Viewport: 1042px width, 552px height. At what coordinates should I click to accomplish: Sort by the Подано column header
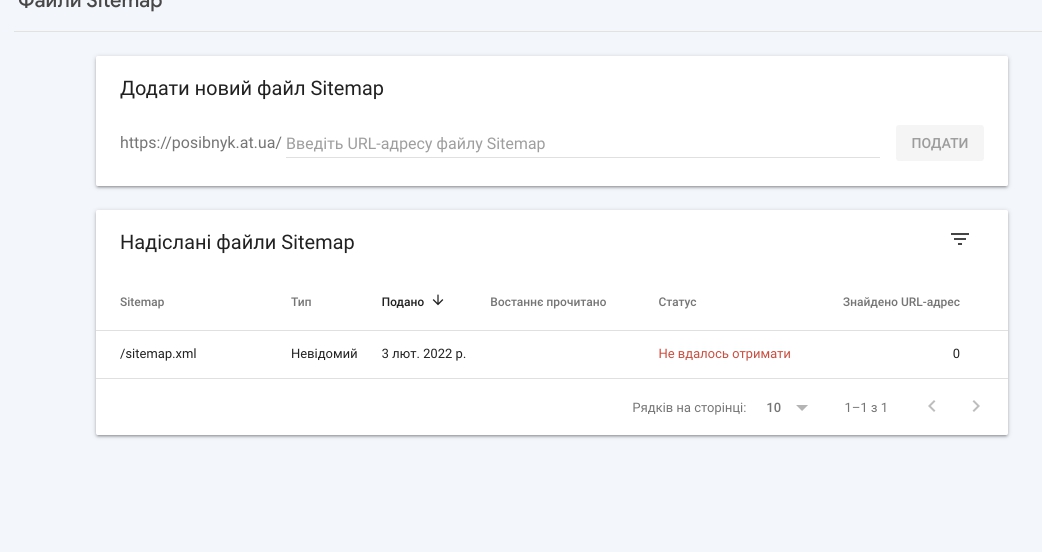pos(402,302)
